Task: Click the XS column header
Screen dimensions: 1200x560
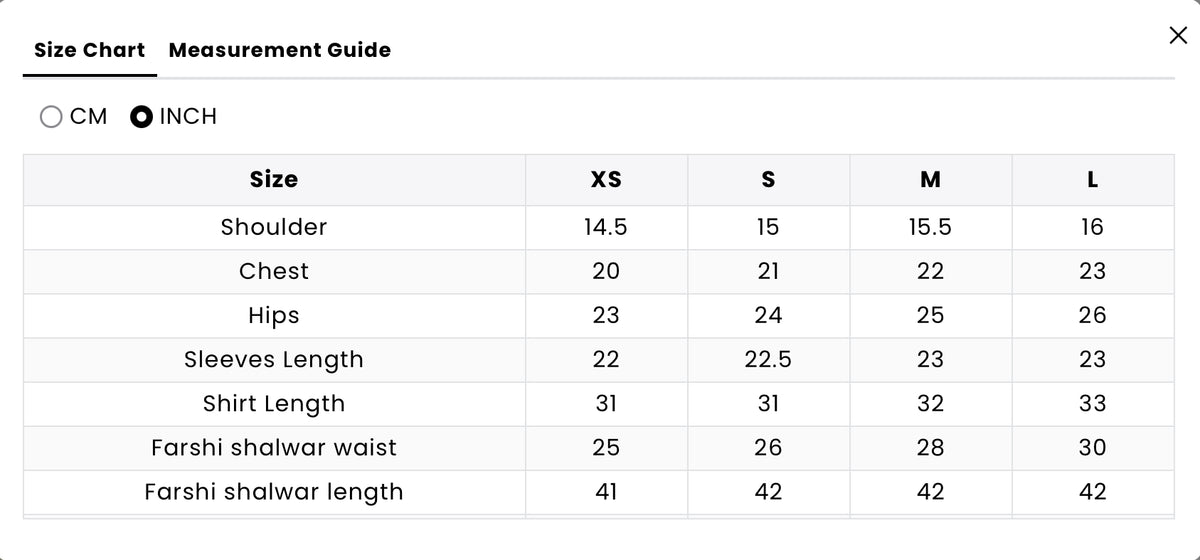Action: pyautogui.click(x=606, y=180)
